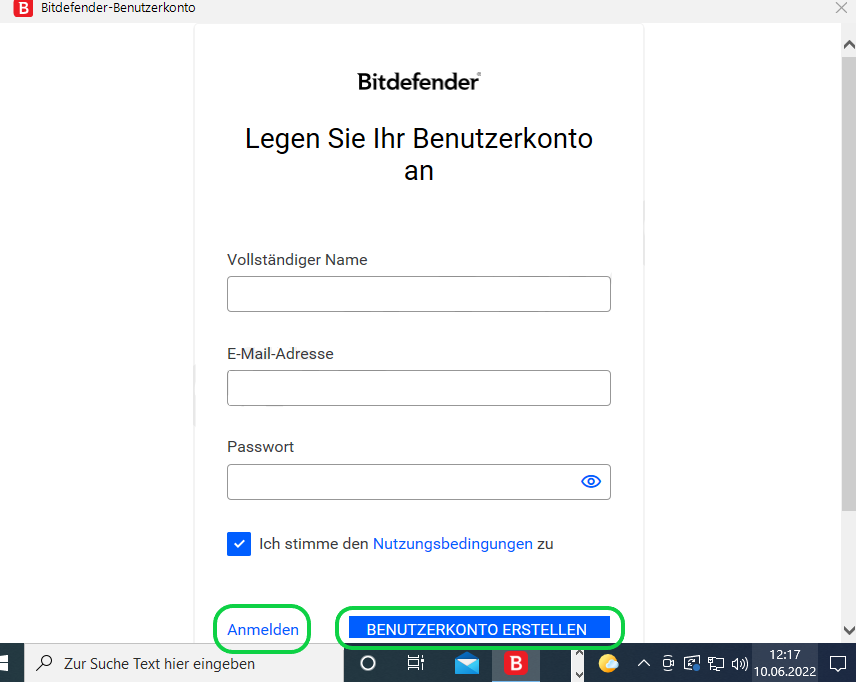
Task: Open the Nutzungsbedingungen link
Action: click(453, 544)
